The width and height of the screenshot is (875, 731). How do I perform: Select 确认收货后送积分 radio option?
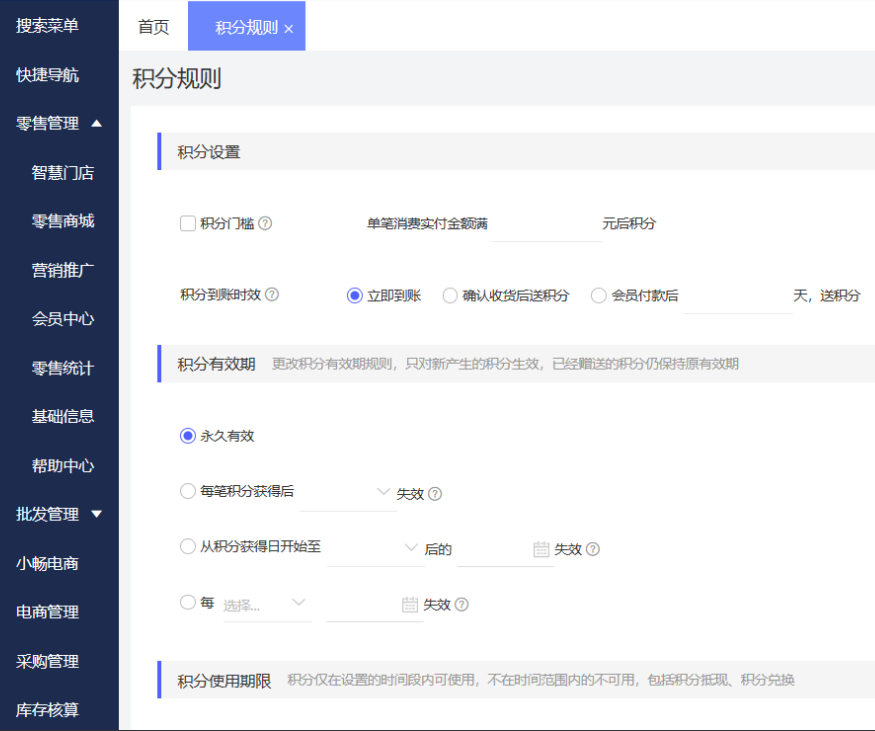pos(450,295)
